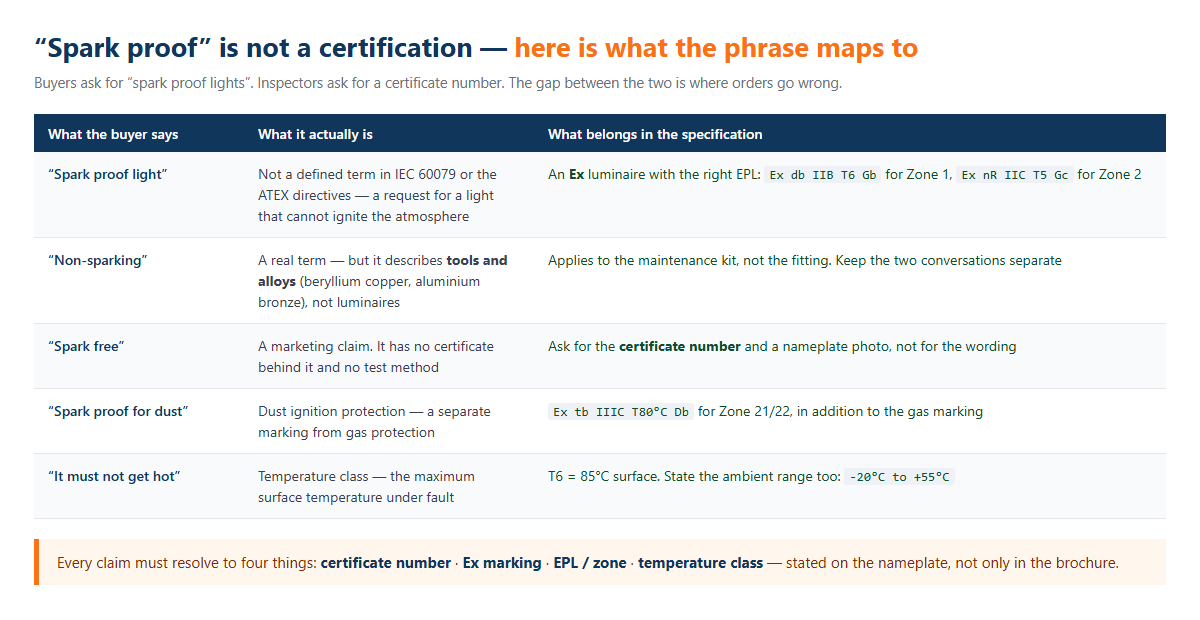Click bold 'EPL / zone' in the bottom callout
Screen dimensions: 1200x620
click(590, 563)
